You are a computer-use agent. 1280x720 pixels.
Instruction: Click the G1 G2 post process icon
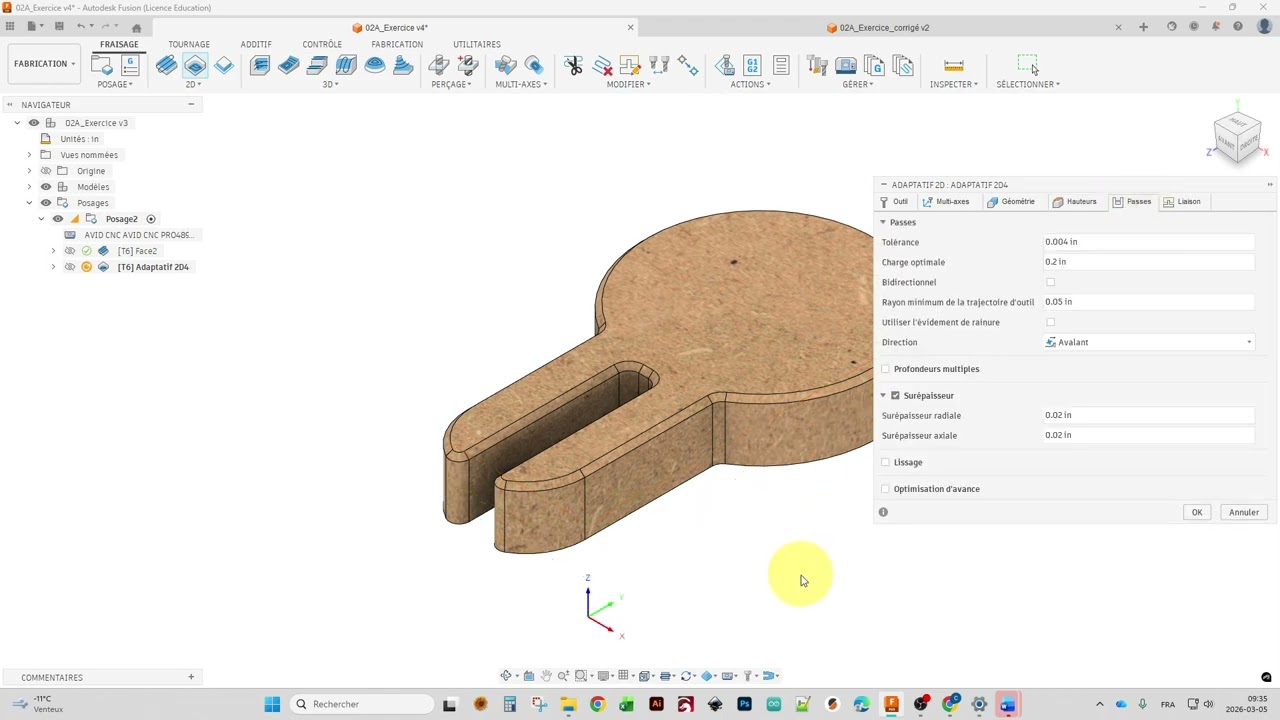click(x=752, y=65)
